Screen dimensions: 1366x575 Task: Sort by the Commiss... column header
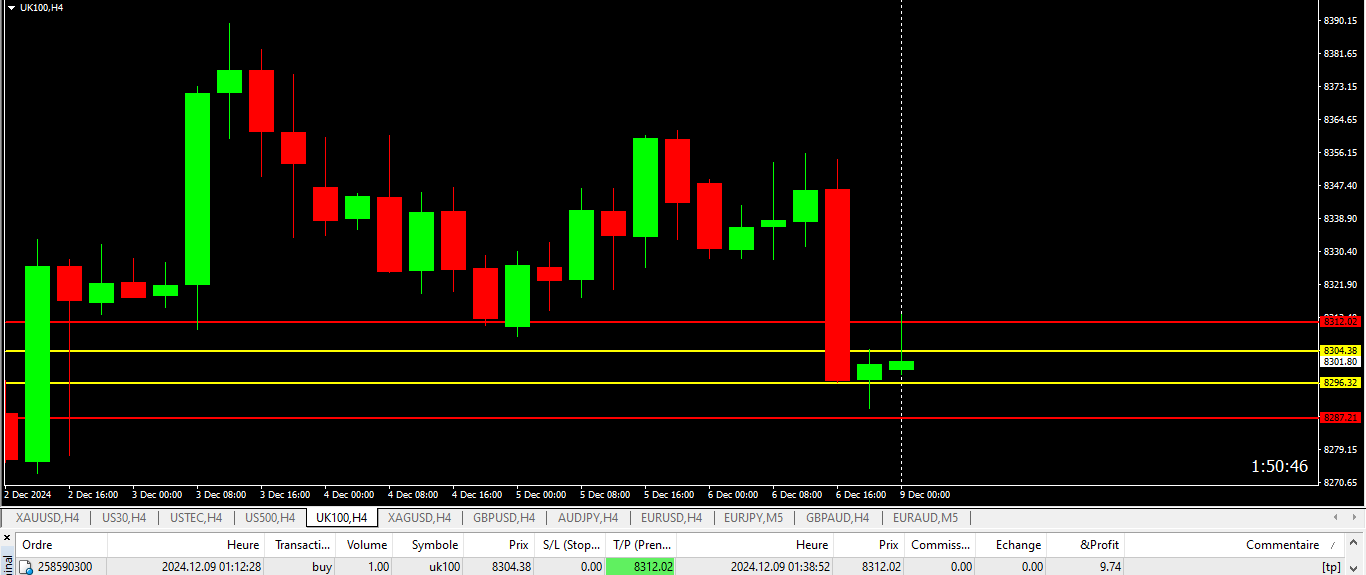tap(940, 545)
